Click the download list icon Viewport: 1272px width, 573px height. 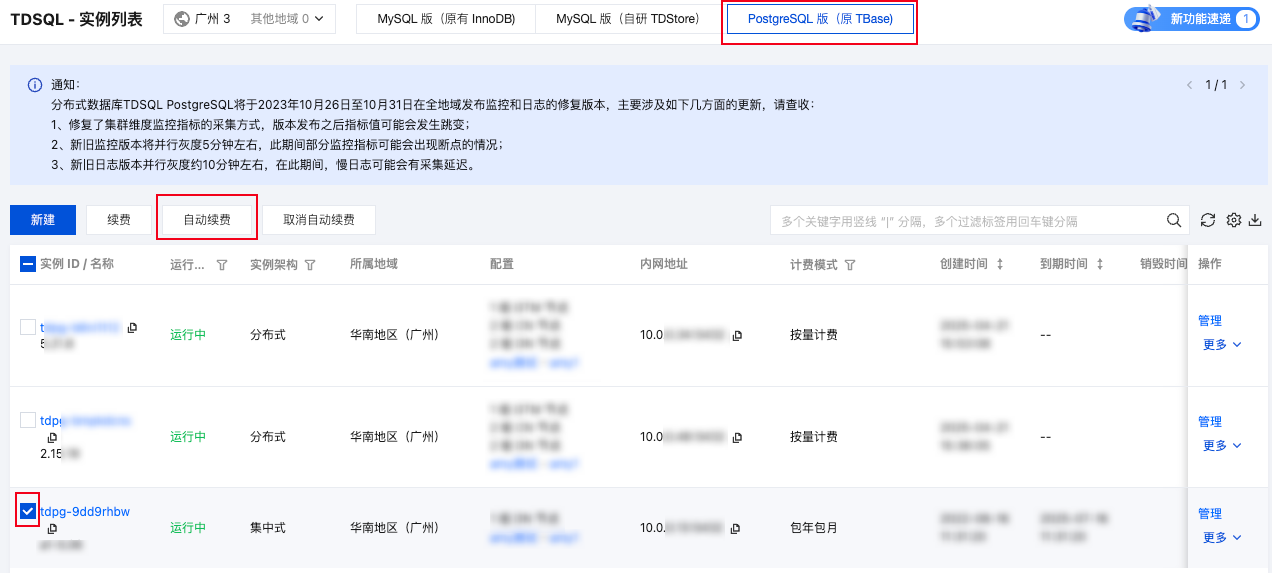coord(1256,220)
